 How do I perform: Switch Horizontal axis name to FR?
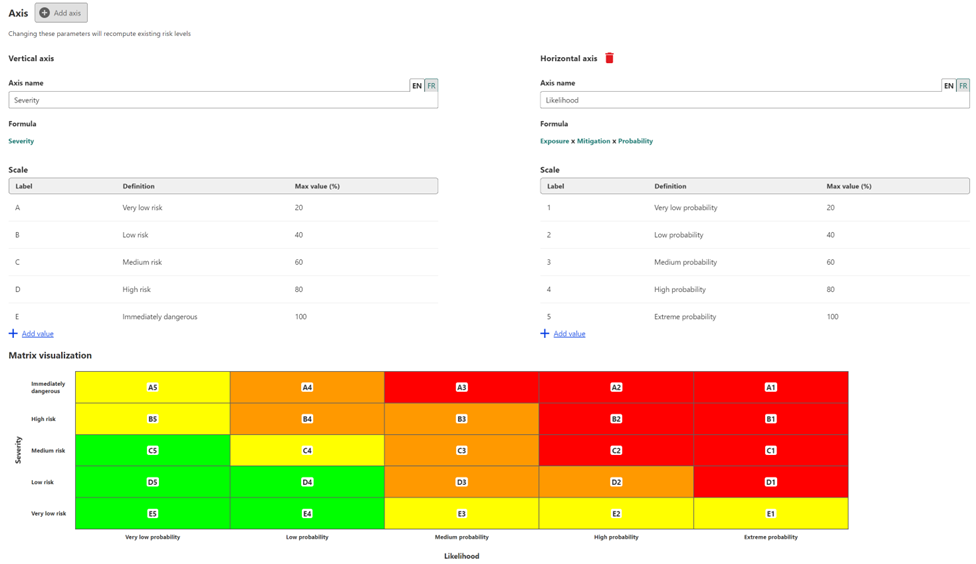(x=963, y=86)
